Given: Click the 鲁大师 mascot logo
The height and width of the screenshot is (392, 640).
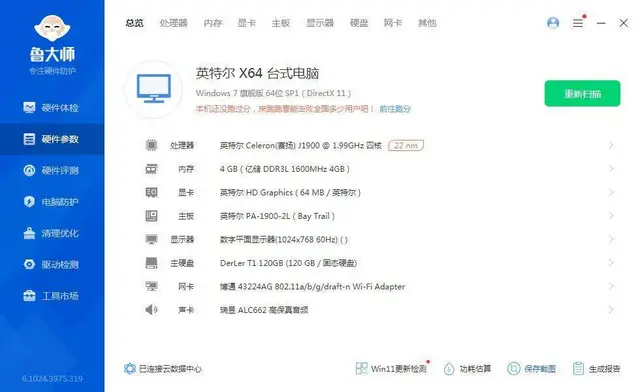Looking at the screenshot, I should tap(52, 29).
